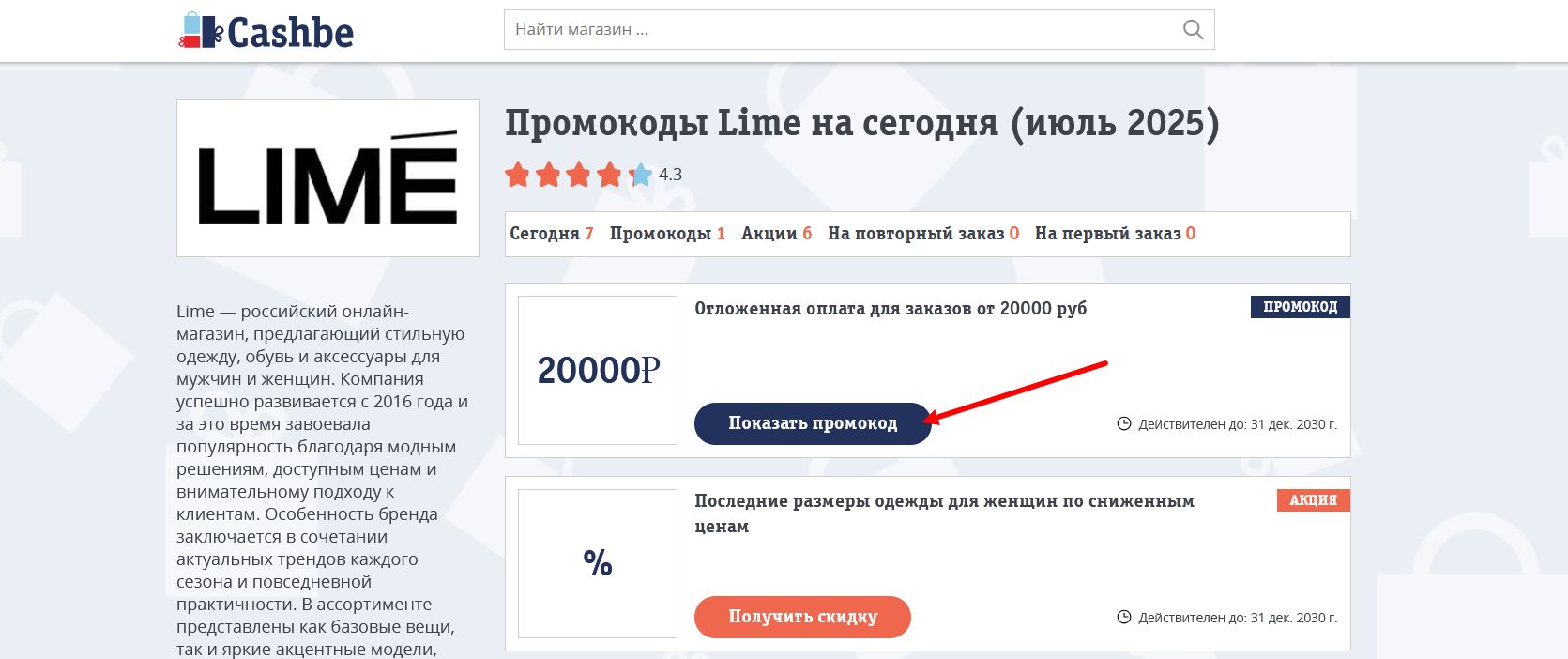Screen dimensions: 1568x659
Task: Open the Cashbe logo home link
Action: 266,31
